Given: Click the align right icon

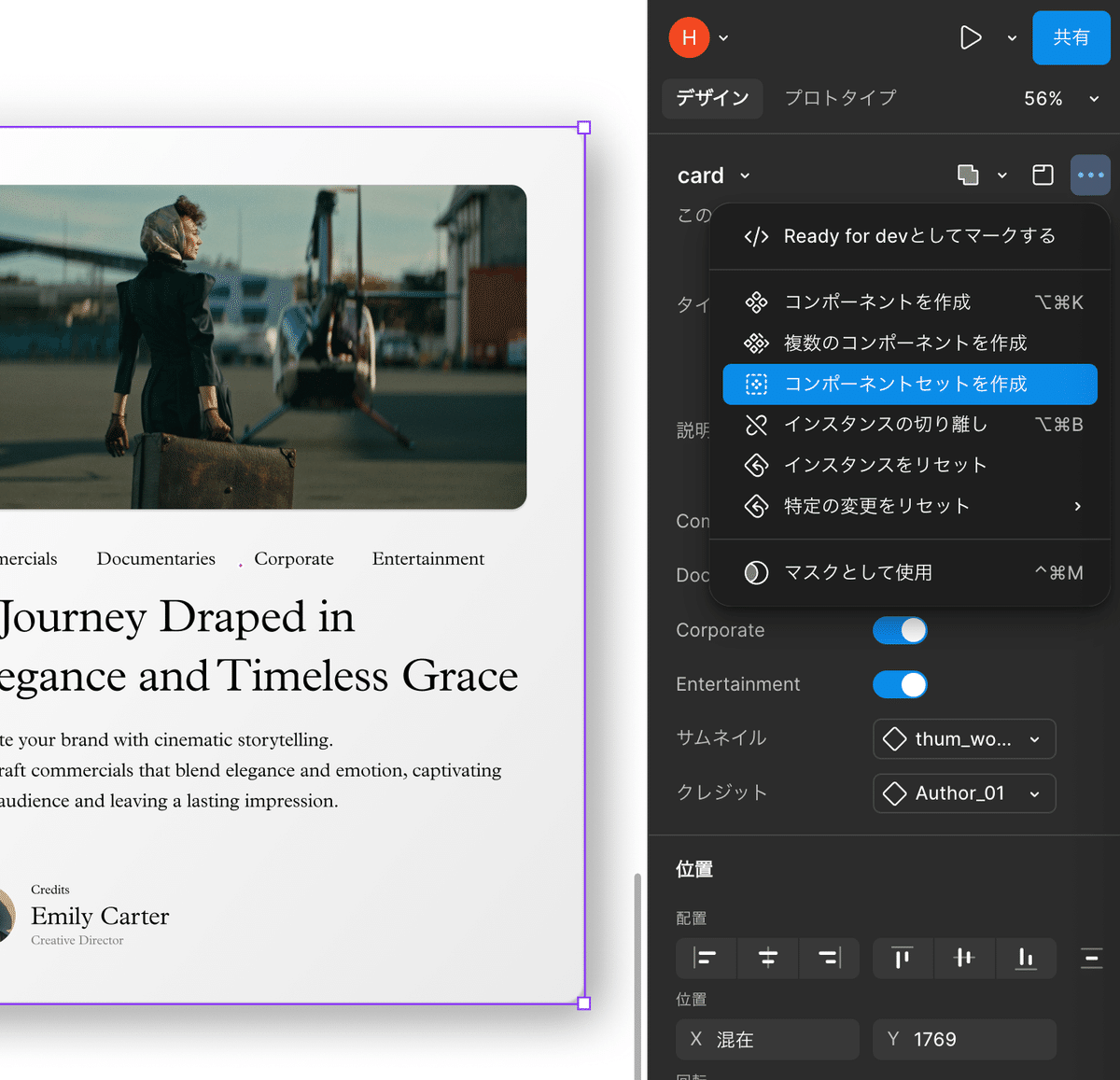Looking at the screenshot, I should (829, 958).
